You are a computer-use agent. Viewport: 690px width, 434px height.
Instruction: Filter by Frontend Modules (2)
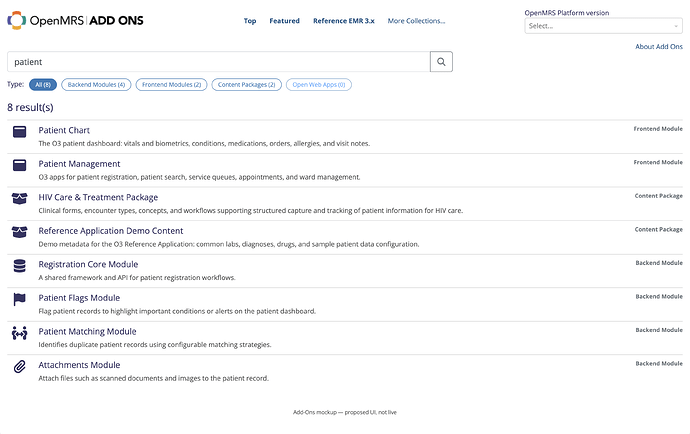pyautogui.click(x=171, y=85)
